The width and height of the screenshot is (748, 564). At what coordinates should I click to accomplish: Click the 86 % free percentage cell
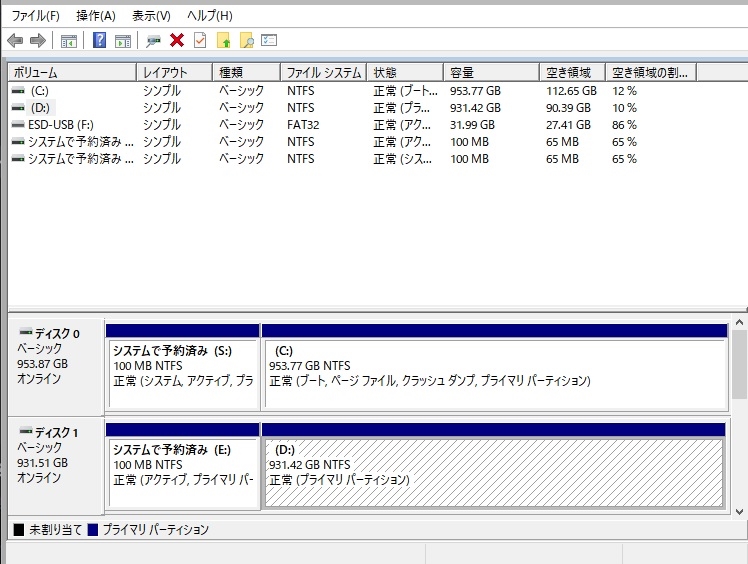[x=624, y=125]
